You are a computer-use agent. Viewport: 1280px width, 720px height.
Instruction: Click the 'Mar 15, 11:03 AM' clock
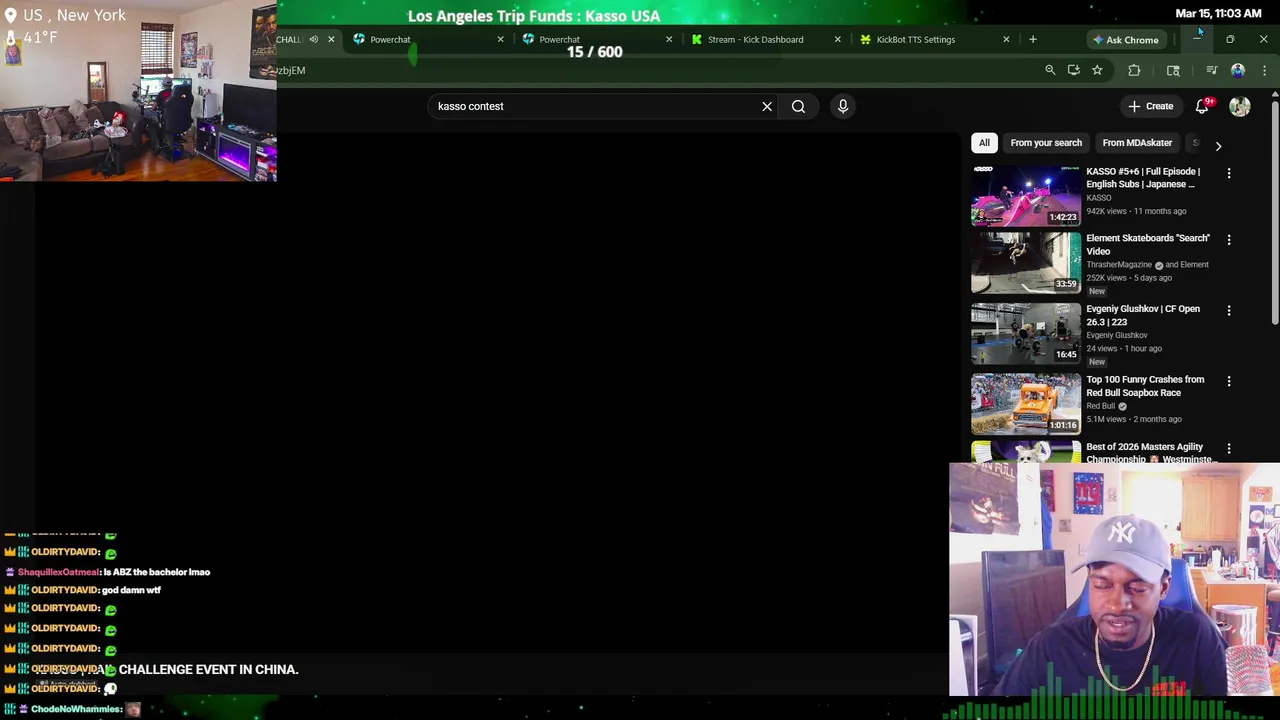click(x=1218, y=13)
